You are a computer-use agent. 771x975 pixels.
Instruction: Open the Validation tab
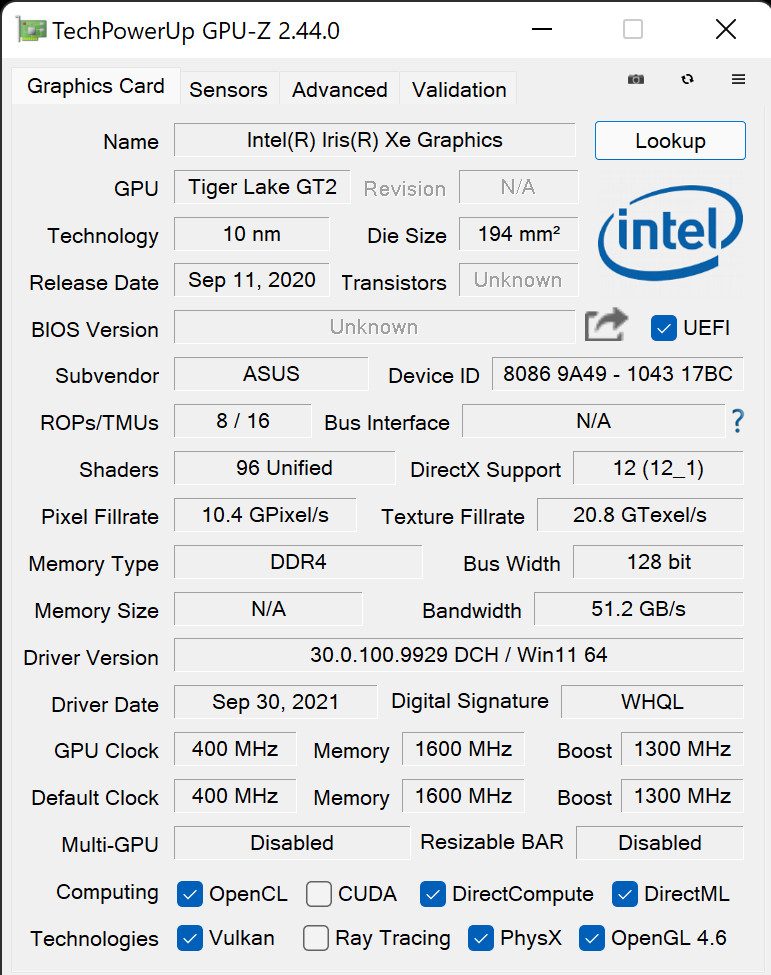click(459, 90)
